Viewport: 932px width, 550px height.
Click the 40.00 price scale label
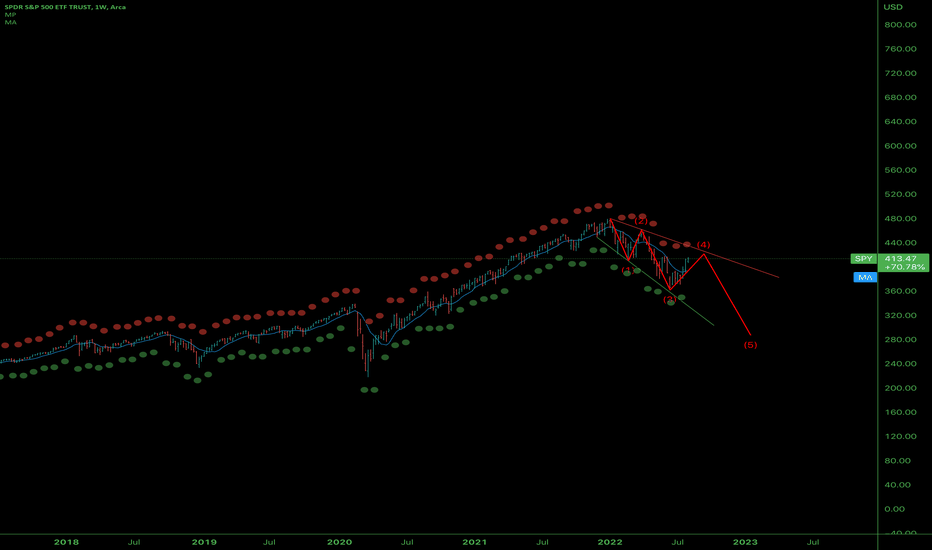point(898,485)
